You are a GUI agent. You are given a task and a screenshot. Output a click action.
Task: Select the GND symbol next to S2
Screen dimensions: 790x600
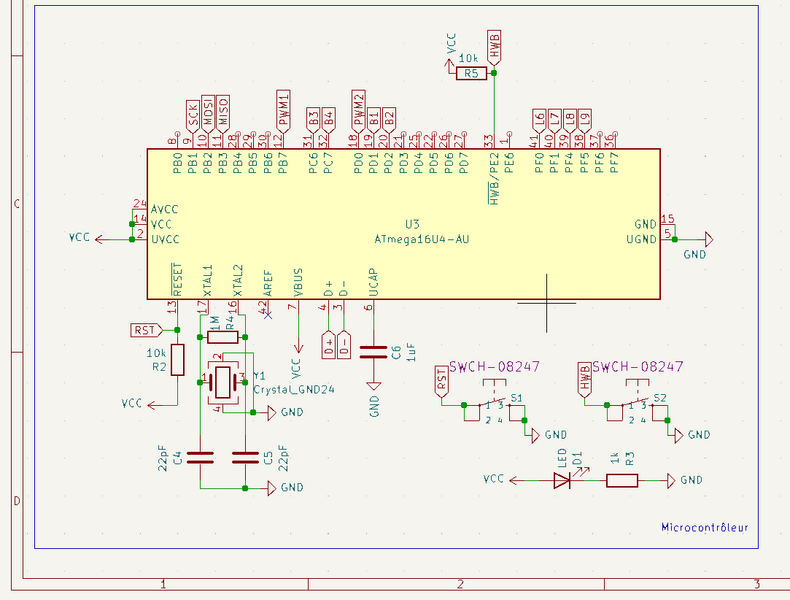pos(679,436)
